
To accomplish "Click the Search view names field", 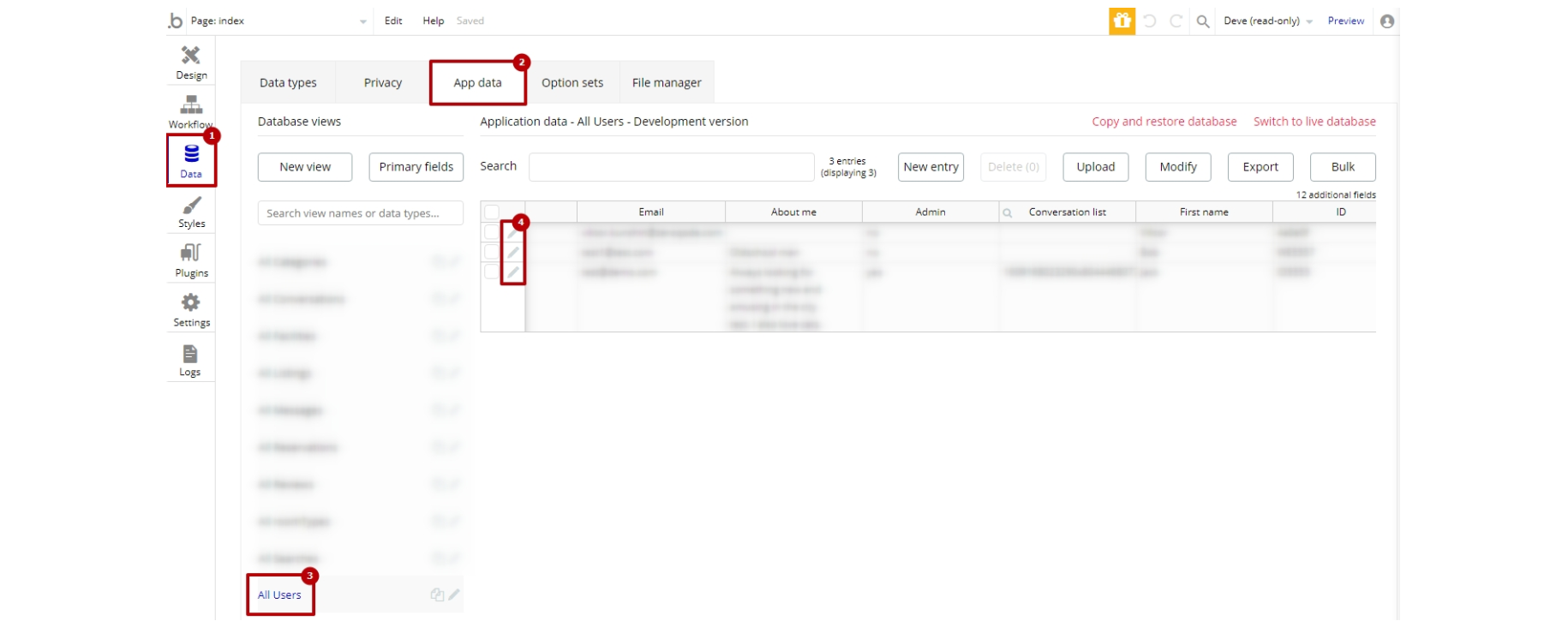I will point(361,213).
